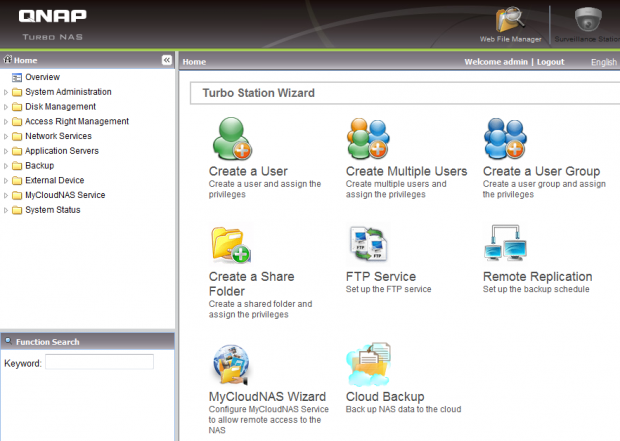Select External Device in the tree
The height and width of the screenshot is (441, 620).
tap(55, 180)
